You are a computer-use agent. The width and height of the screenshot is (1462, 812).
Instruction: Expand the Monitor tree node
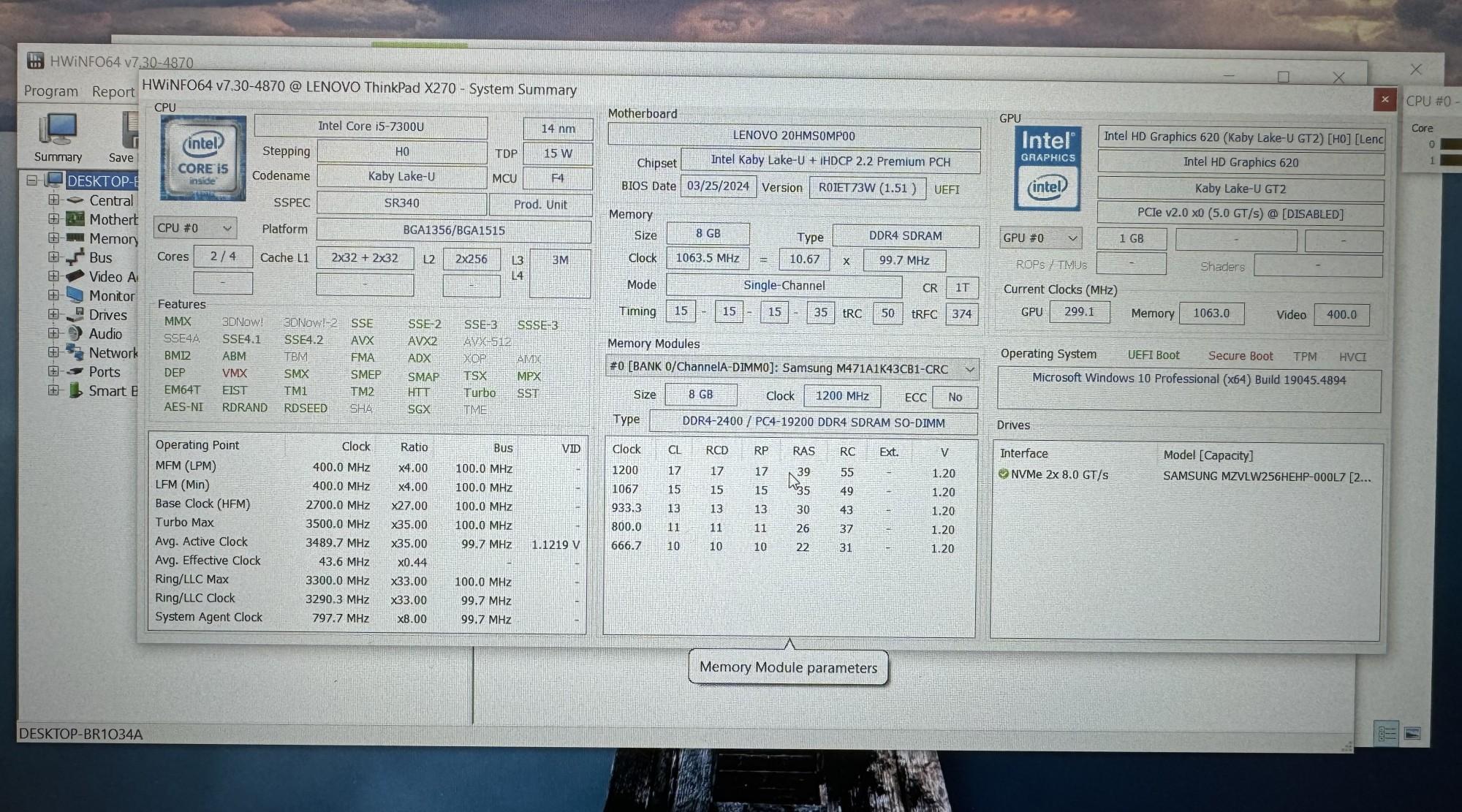[53, 295]
